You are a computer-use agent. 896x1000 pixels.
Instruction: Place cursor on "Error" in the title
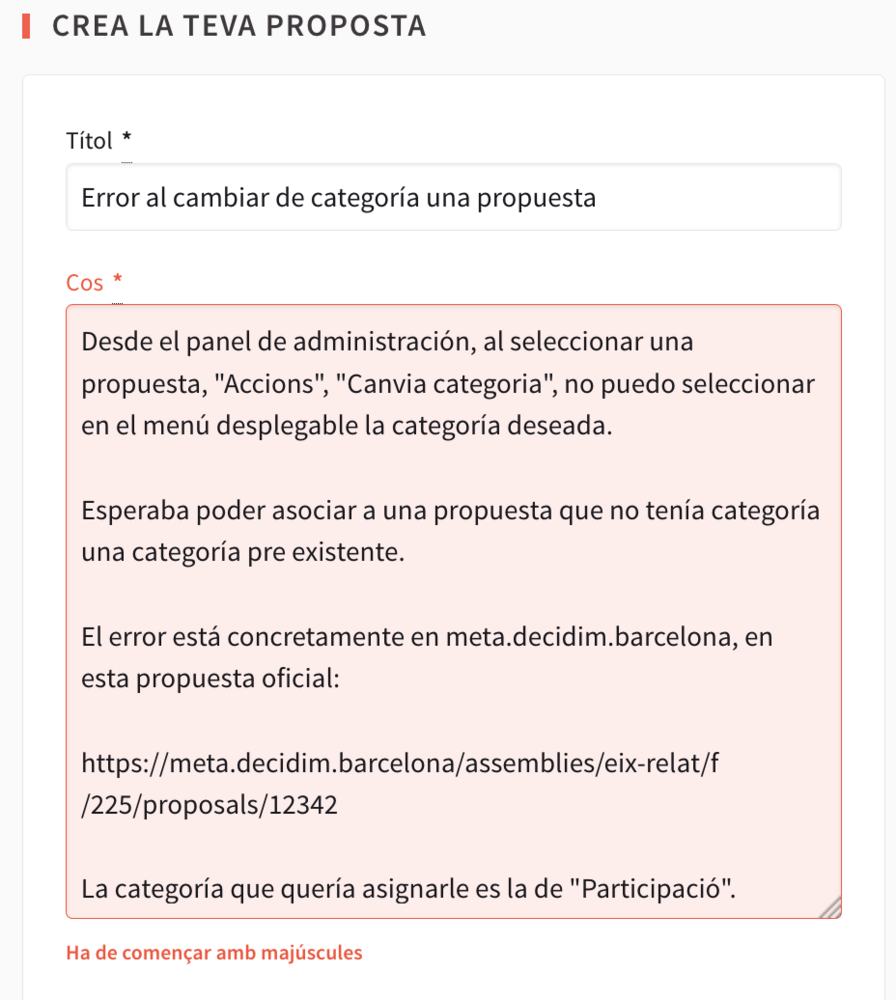[110, 198]
